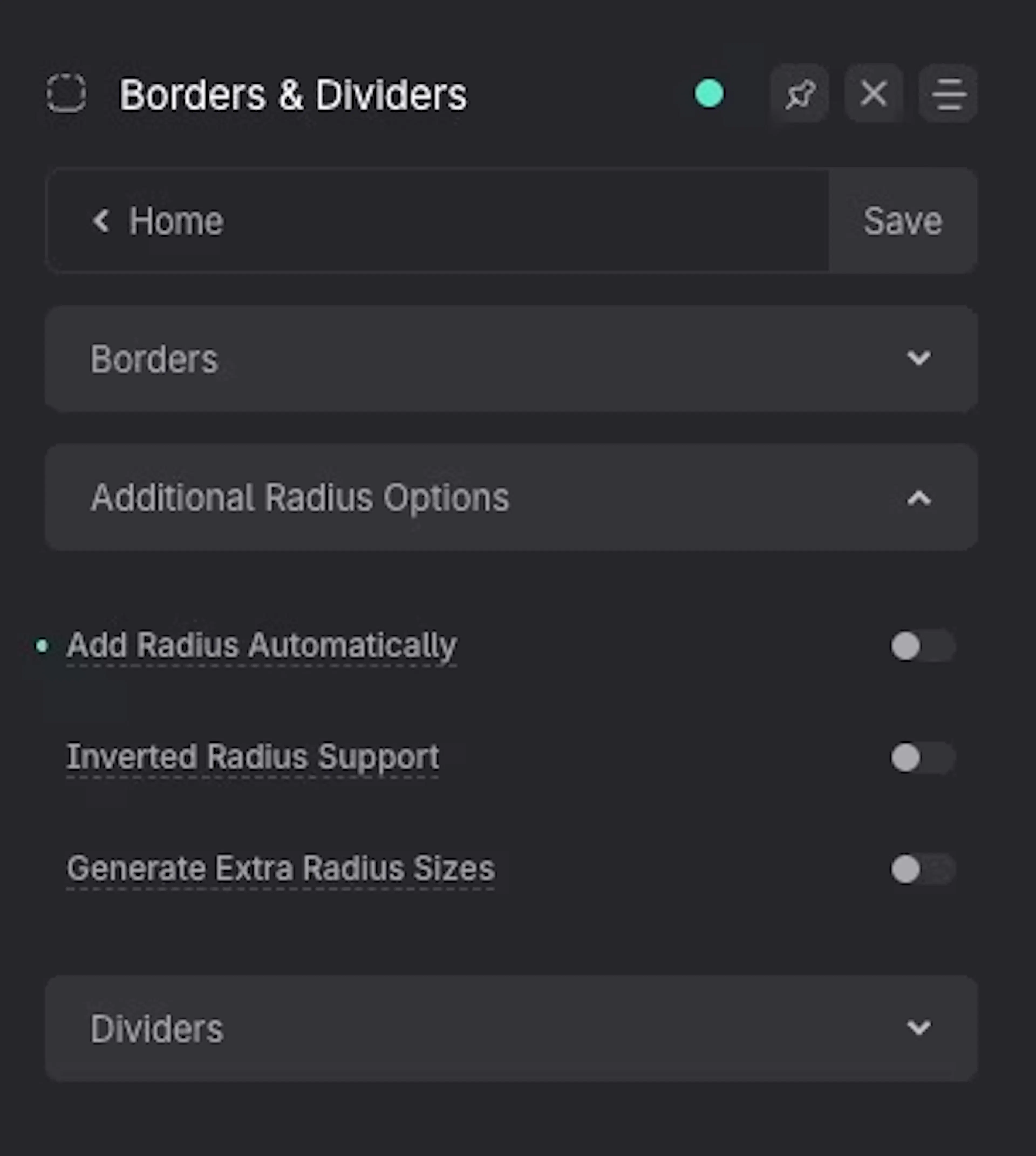Click the X close panel icon

874,93
